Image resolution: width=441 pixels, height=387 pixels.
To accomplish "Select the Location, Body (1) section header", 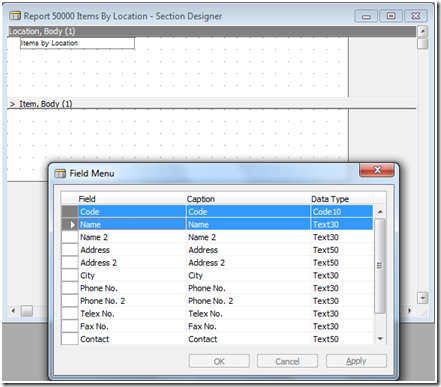I will coord(212,31).
